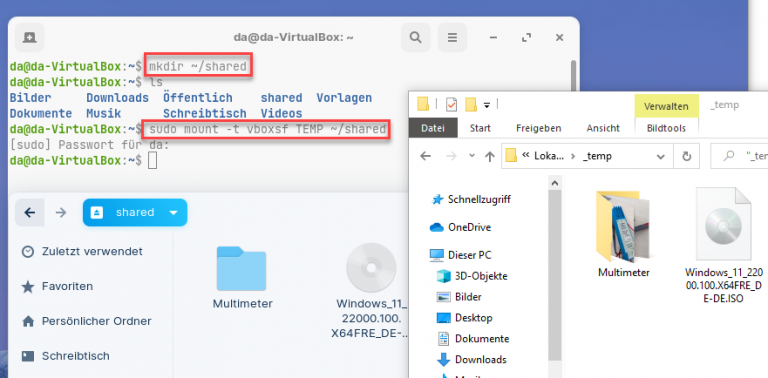Open the Bildtools ribbon tab

point(666,128)
